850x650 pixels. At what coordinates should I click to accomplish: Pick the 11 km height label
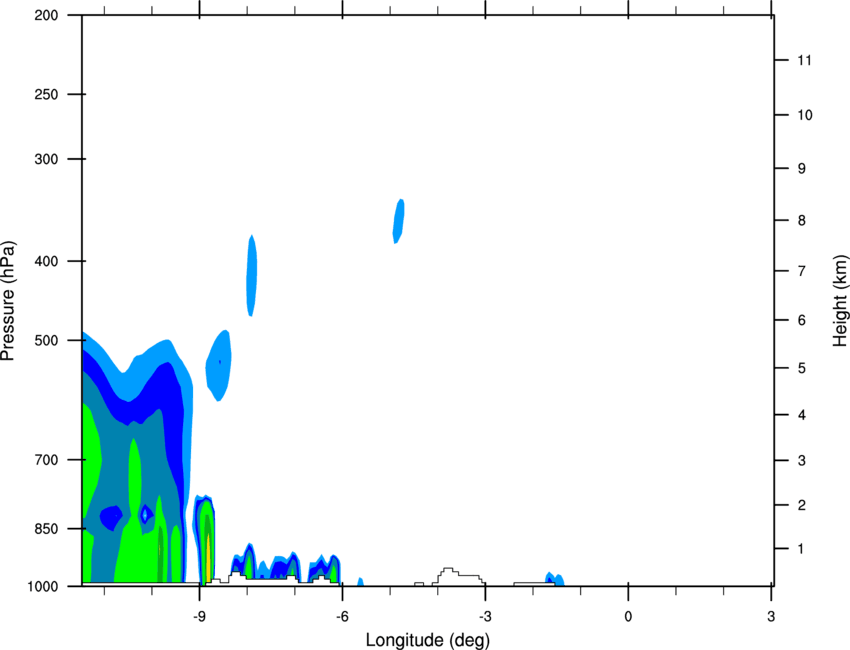[x=804, y=60]
